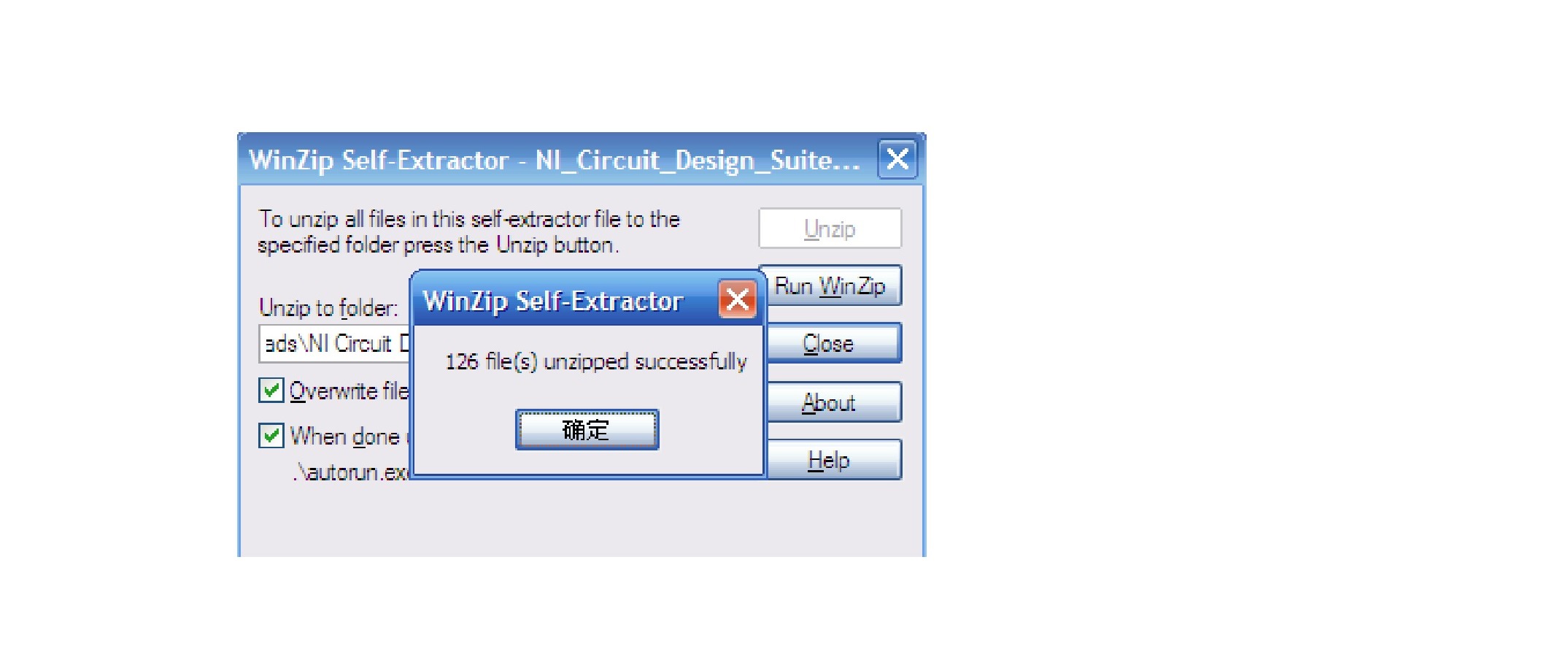Click the greyed-out Unzip button
1568x657 pixels.
click(x=830, y=228)
